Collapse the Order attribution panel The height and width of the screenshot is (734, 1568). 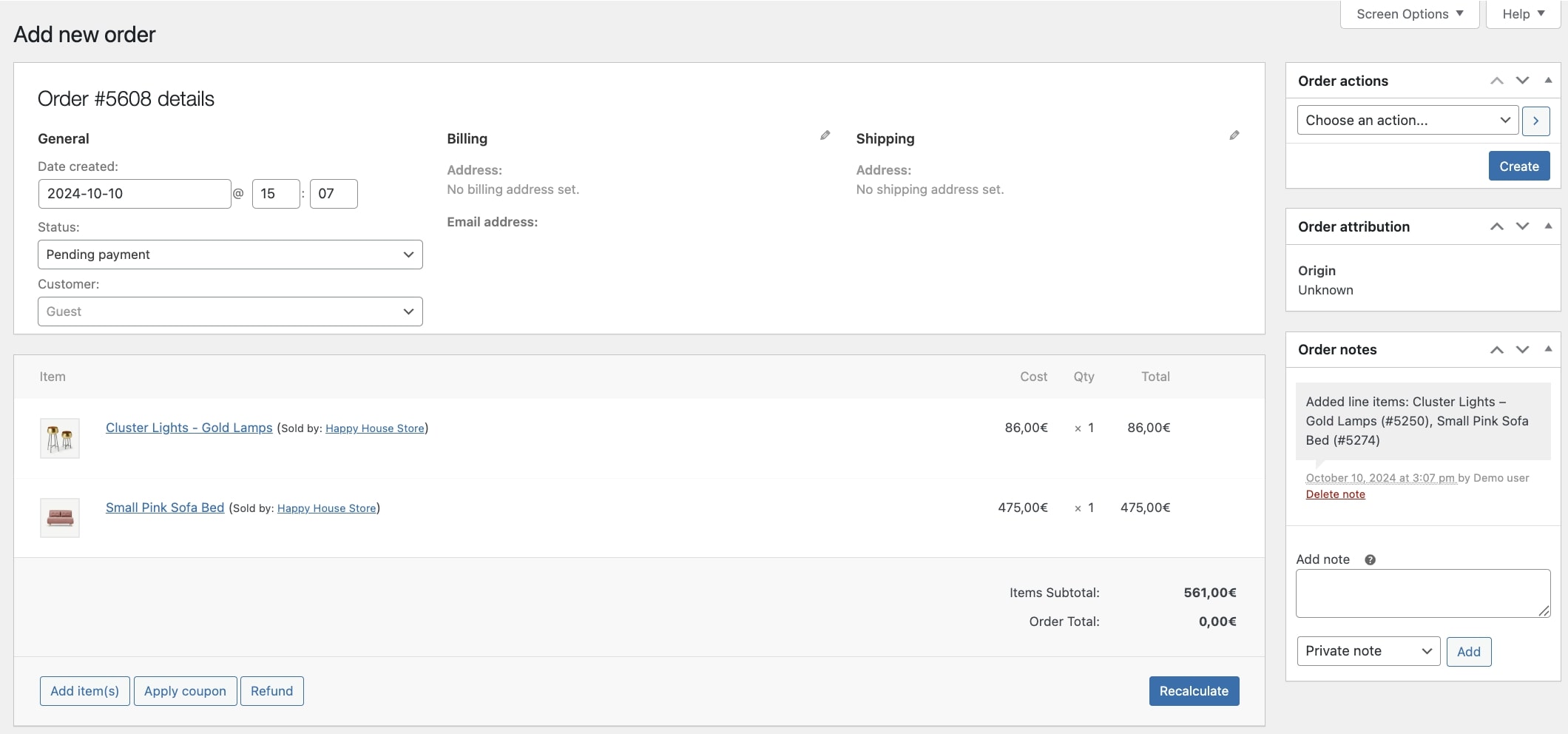pyautogui.click(x=1548, y=226)
